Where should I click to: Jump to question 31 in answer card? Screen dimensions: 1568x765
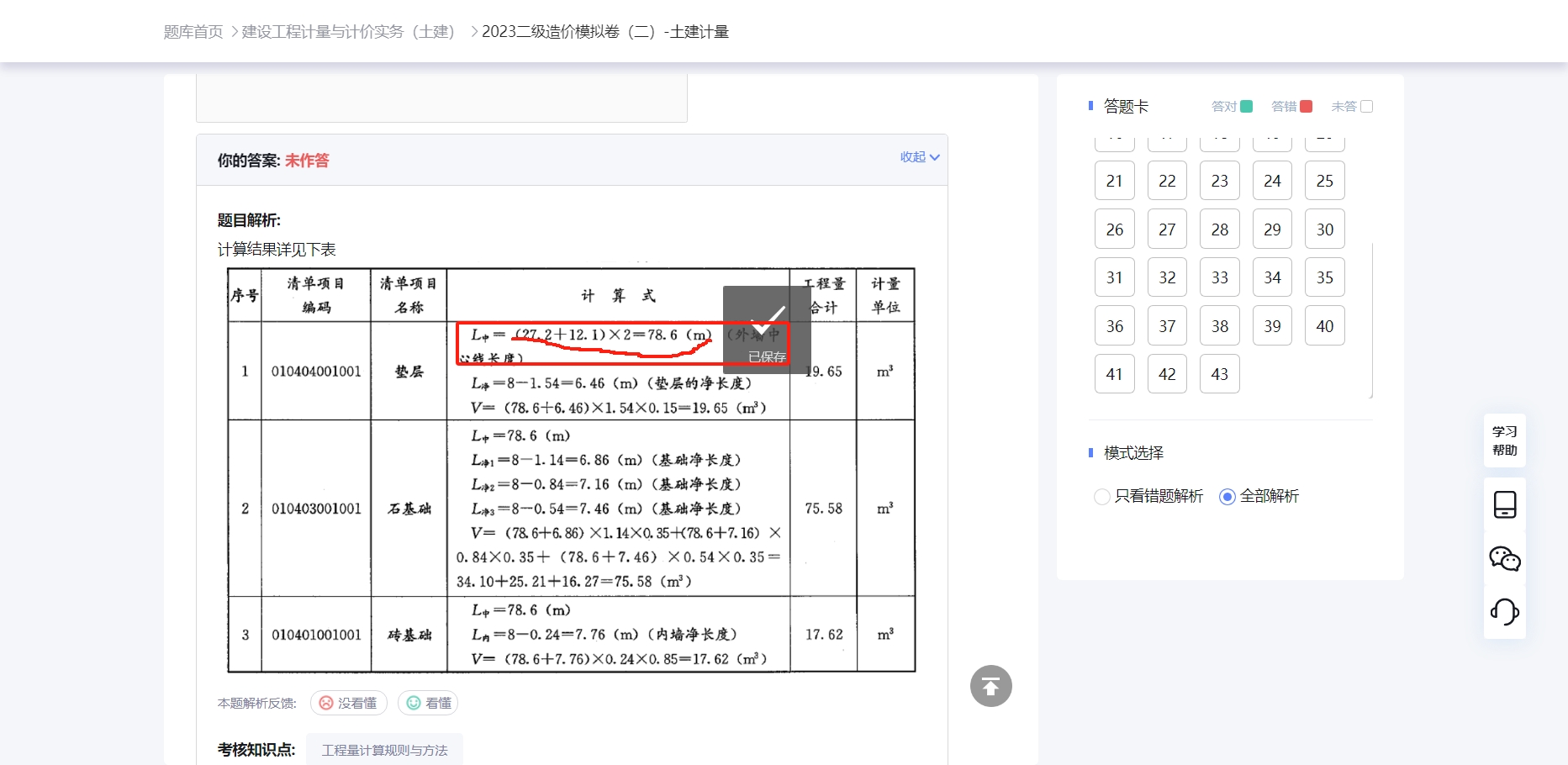tap(1115, 277)
